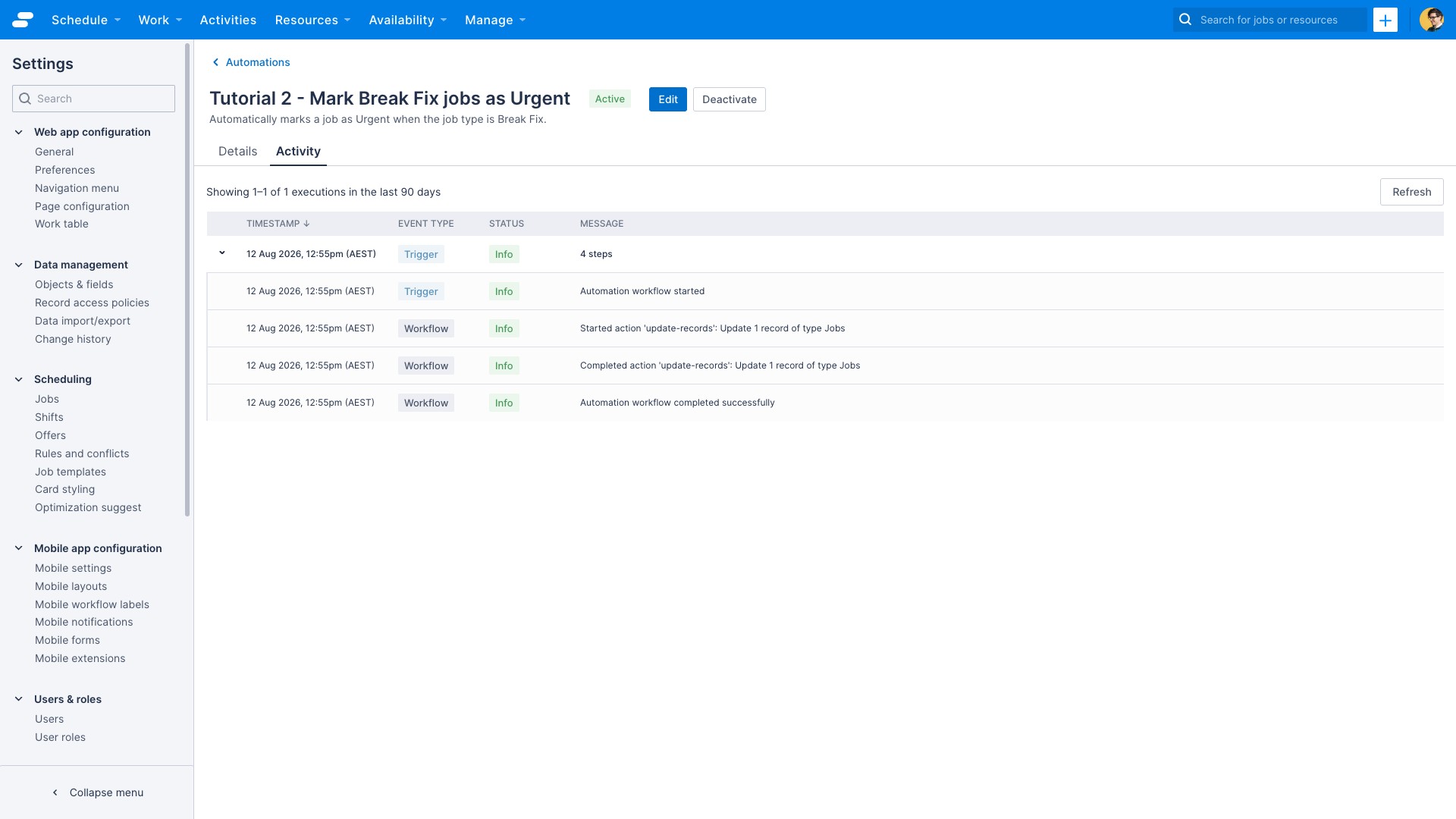Click the plus create-new icon

1385,20
